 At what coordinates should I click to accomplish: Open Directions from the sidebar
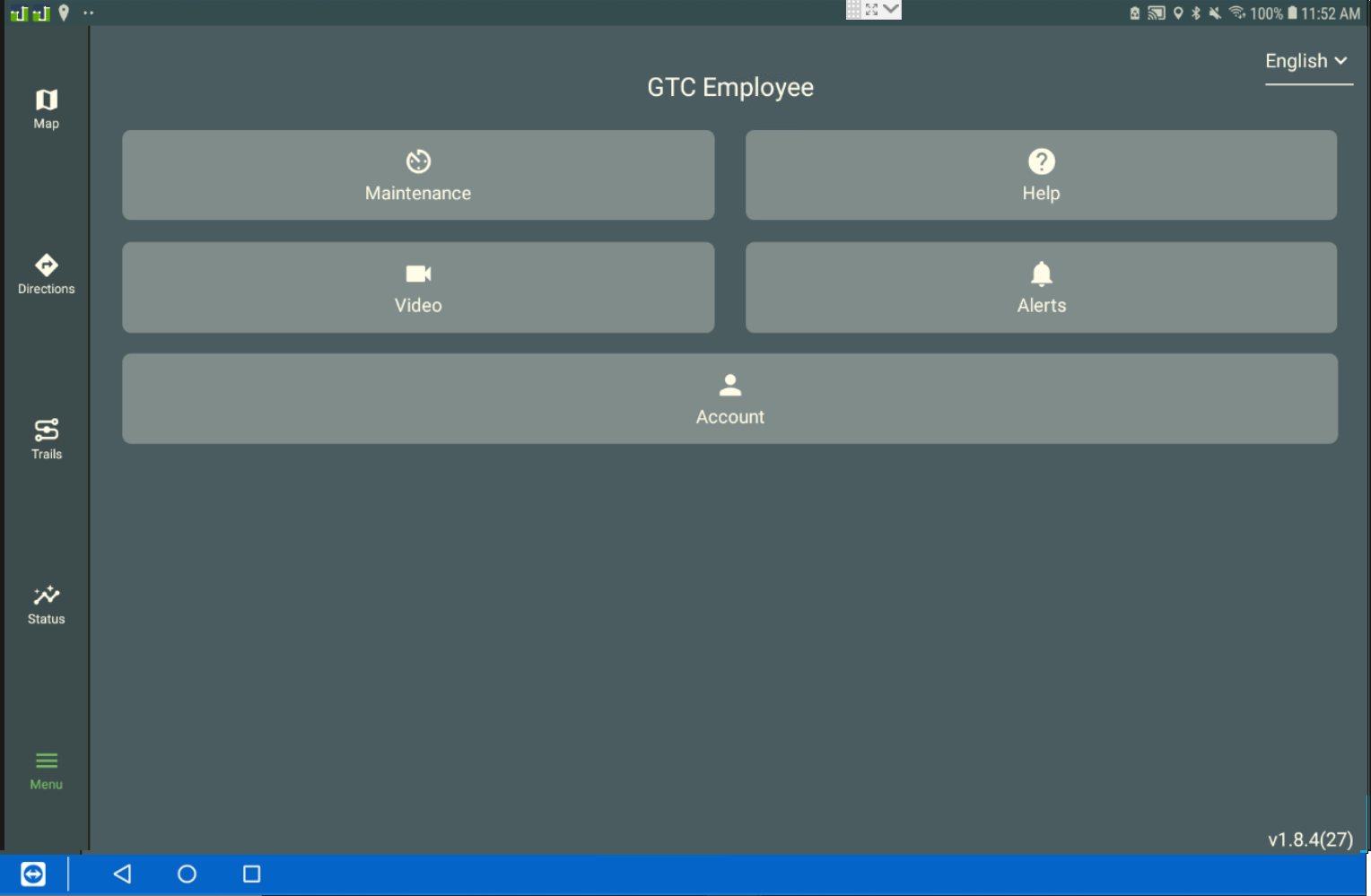tap(47, 274)
